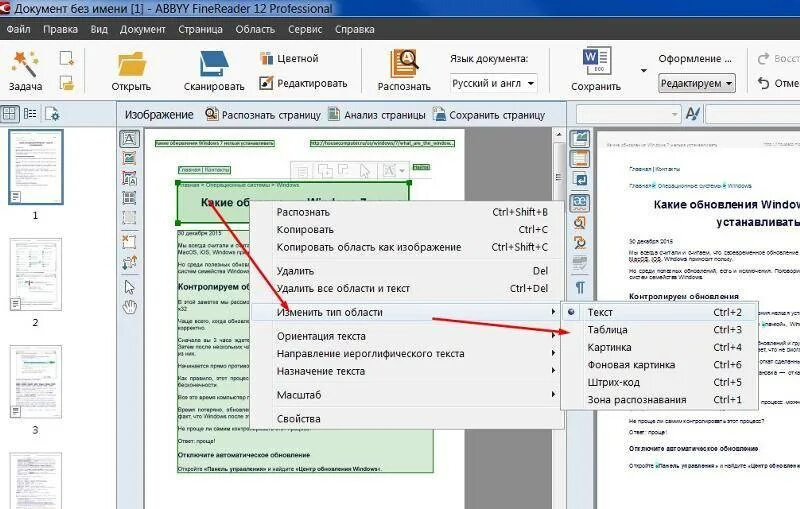Click the find search icon in text toolbar

[580, 223]
